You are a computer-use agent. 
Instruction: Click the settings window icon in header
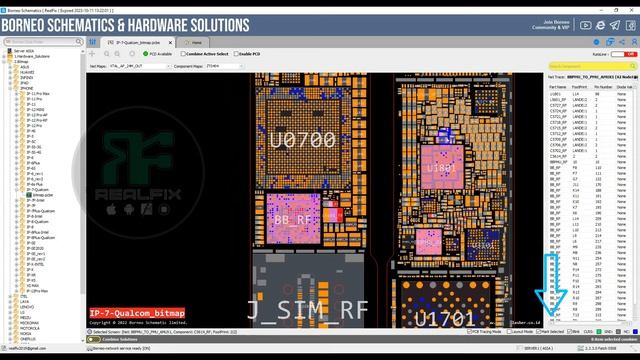coord(630,25)
